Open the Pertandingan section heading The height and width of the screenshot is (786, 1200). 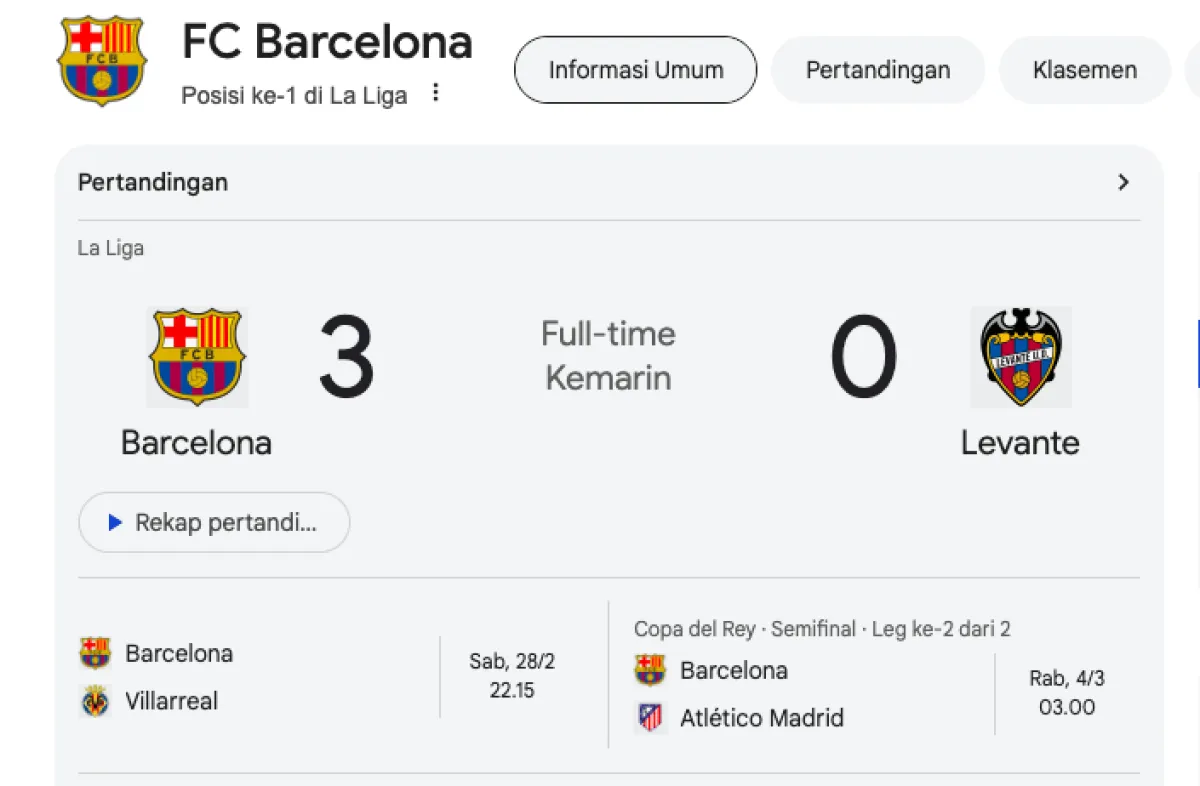tap(153, 182)
